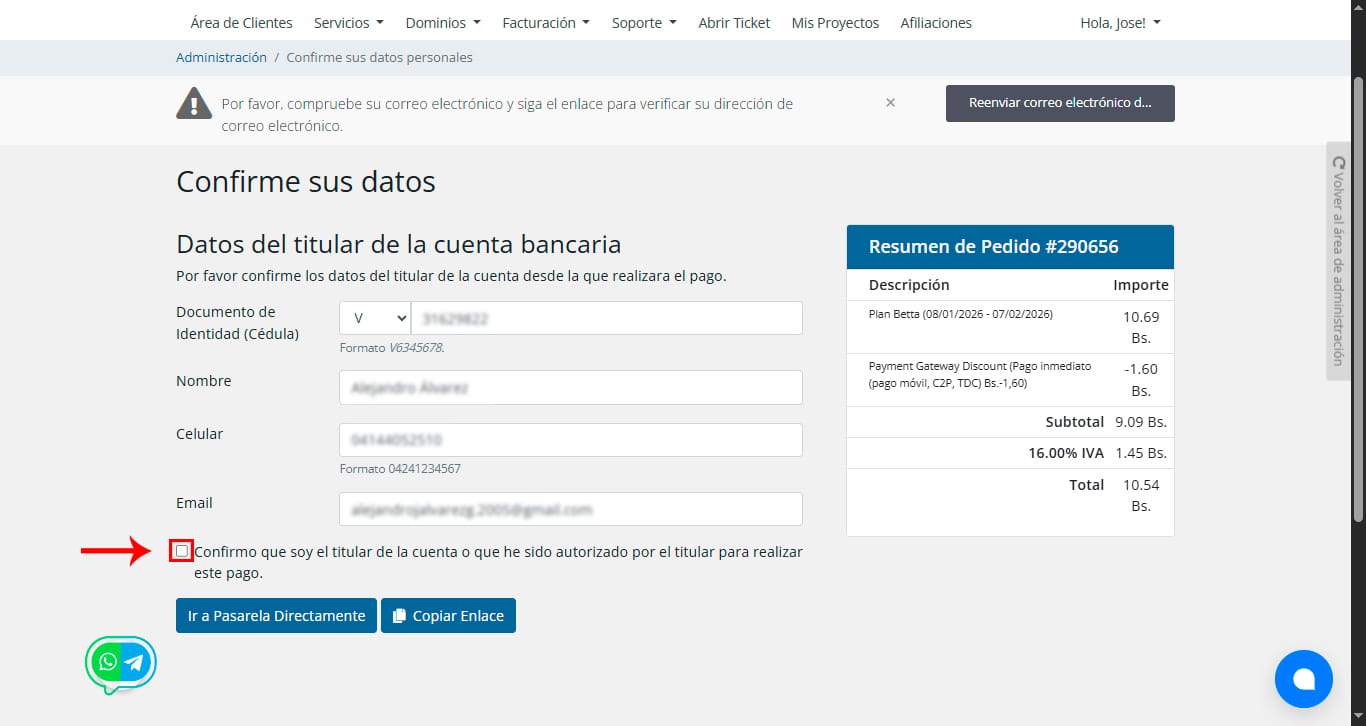Expand the Facturación menu

click(546, 22)
